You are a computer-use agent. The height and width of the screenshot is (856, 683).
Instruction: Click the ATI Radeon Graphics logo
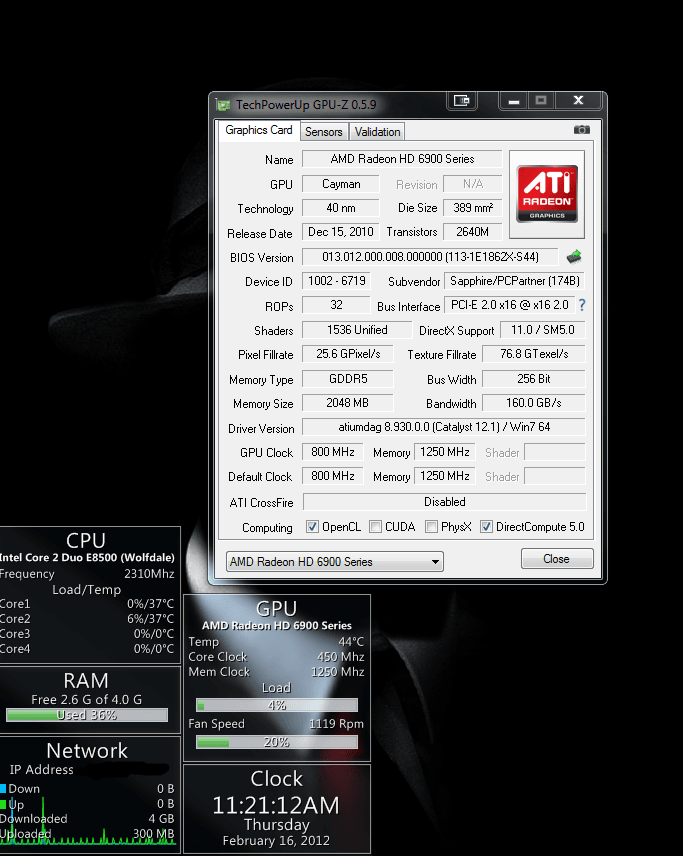(x=547, y=194)
